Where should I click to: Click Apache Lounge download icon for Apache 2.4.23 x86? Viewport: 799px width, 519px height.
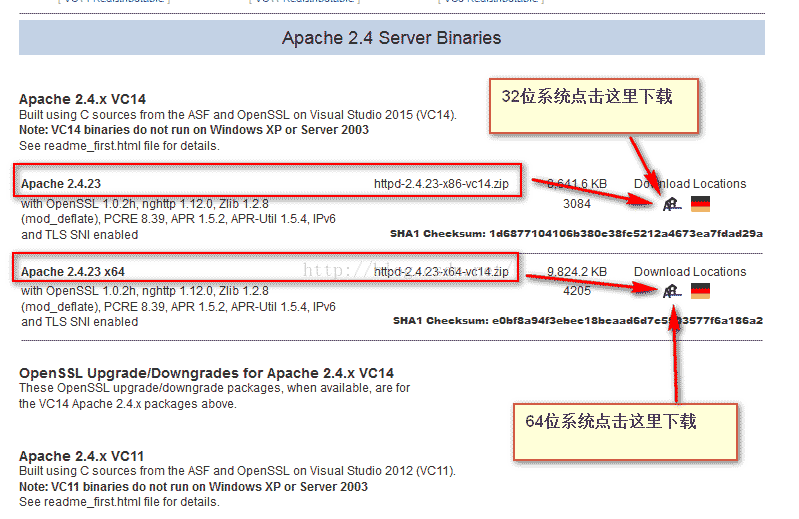coord(672,204)
